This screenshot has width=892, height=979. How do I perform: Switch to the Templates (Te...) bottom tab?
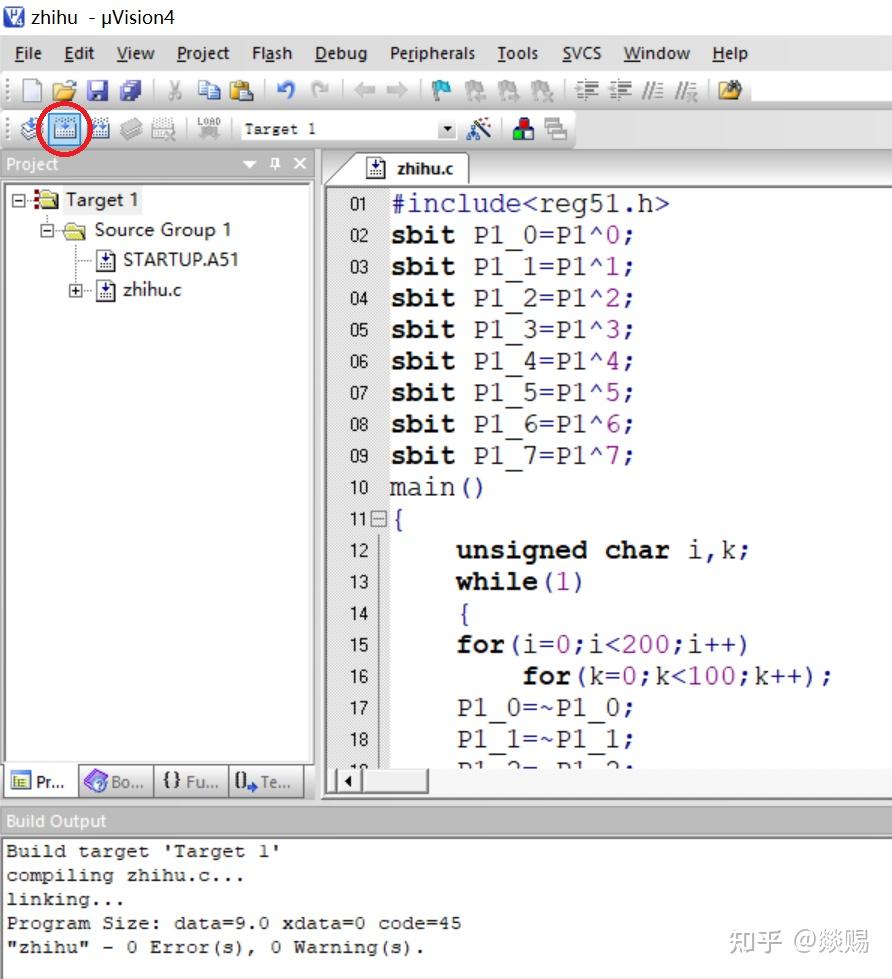[x=266, y=782]
